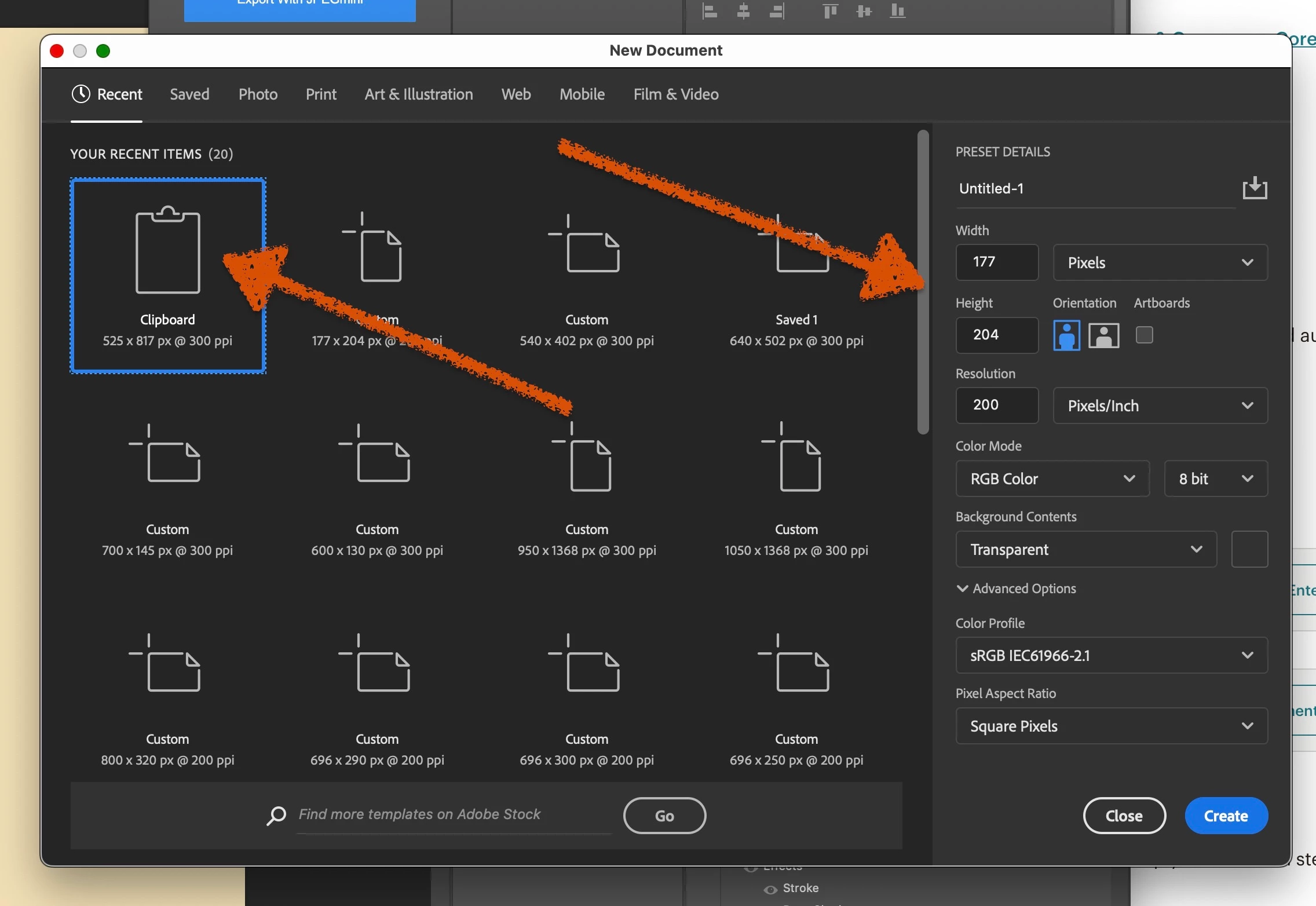Open the Pixels width unit dropdown
Viewport: 1316px width, 906px height.
click(x=1160, y=262)
